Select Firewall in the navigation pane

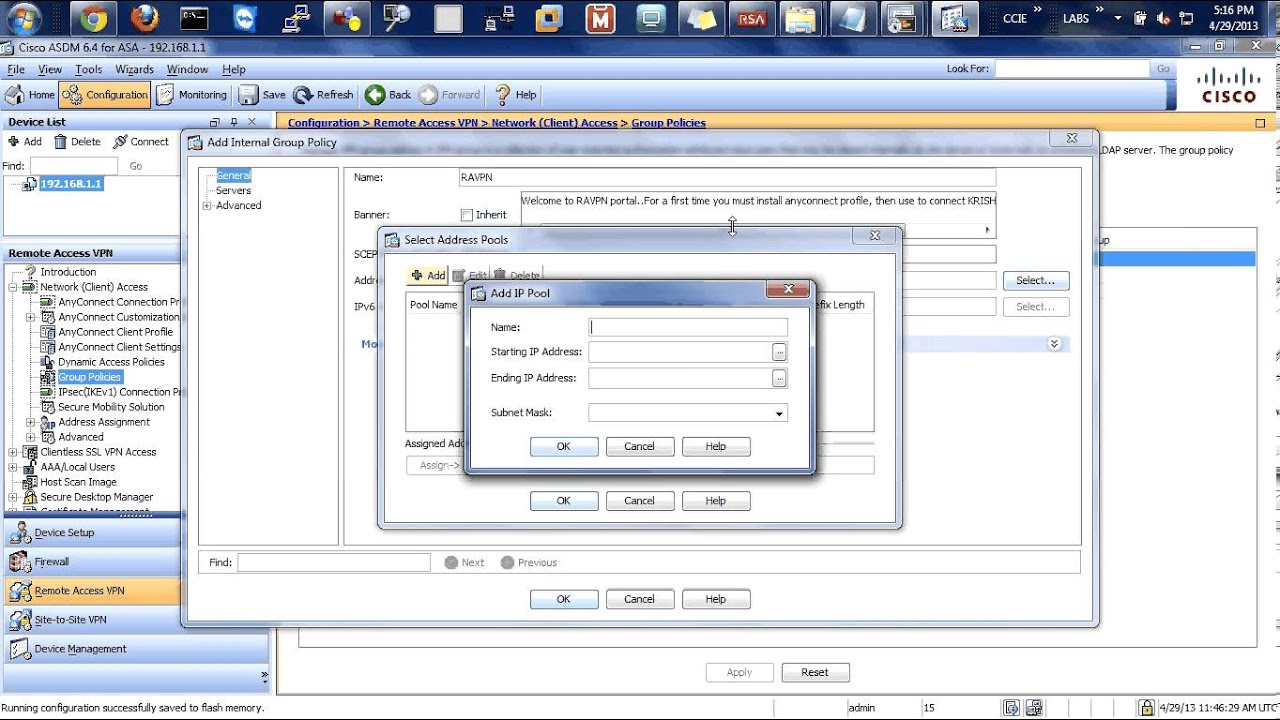coord(52,562)
